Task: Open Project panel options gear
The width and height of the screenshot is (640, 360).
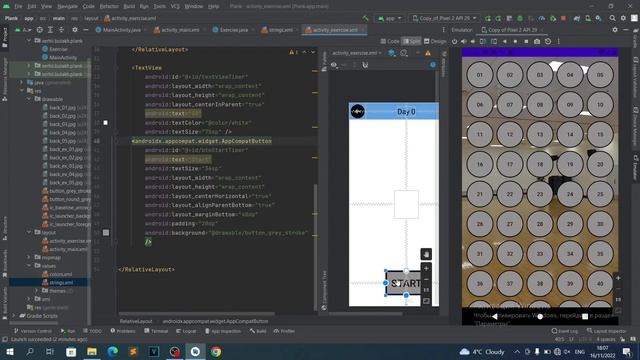Action: coord(75,30)
